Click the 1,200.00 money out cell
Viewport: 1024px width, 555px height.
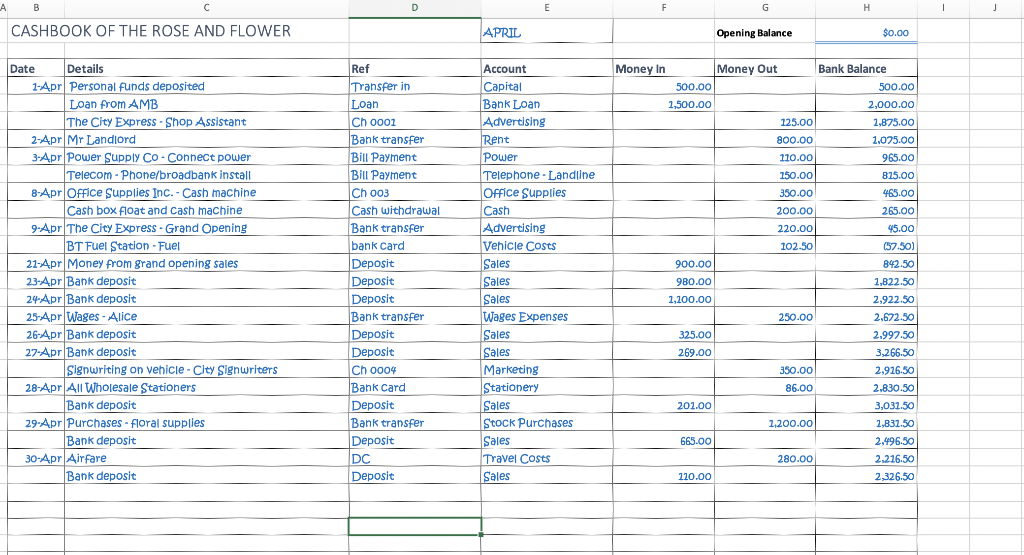coord(765,422)
